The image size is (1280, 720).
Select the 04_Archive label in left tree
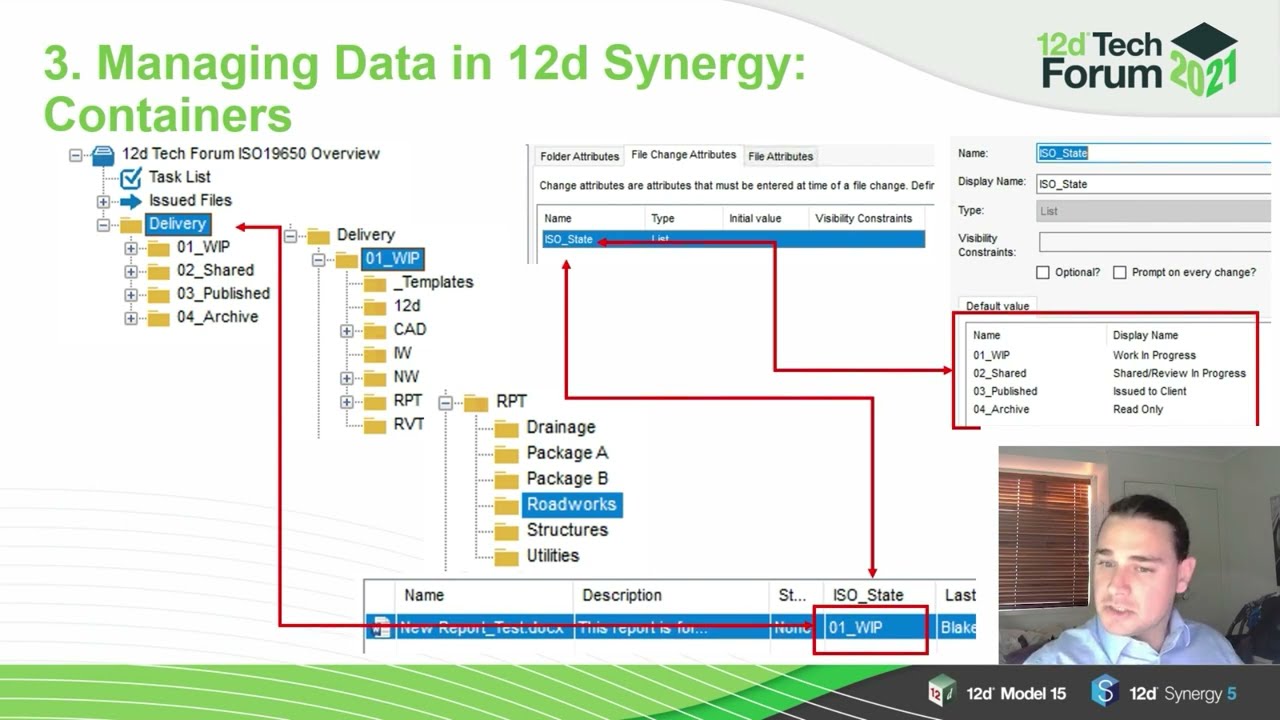217,317
